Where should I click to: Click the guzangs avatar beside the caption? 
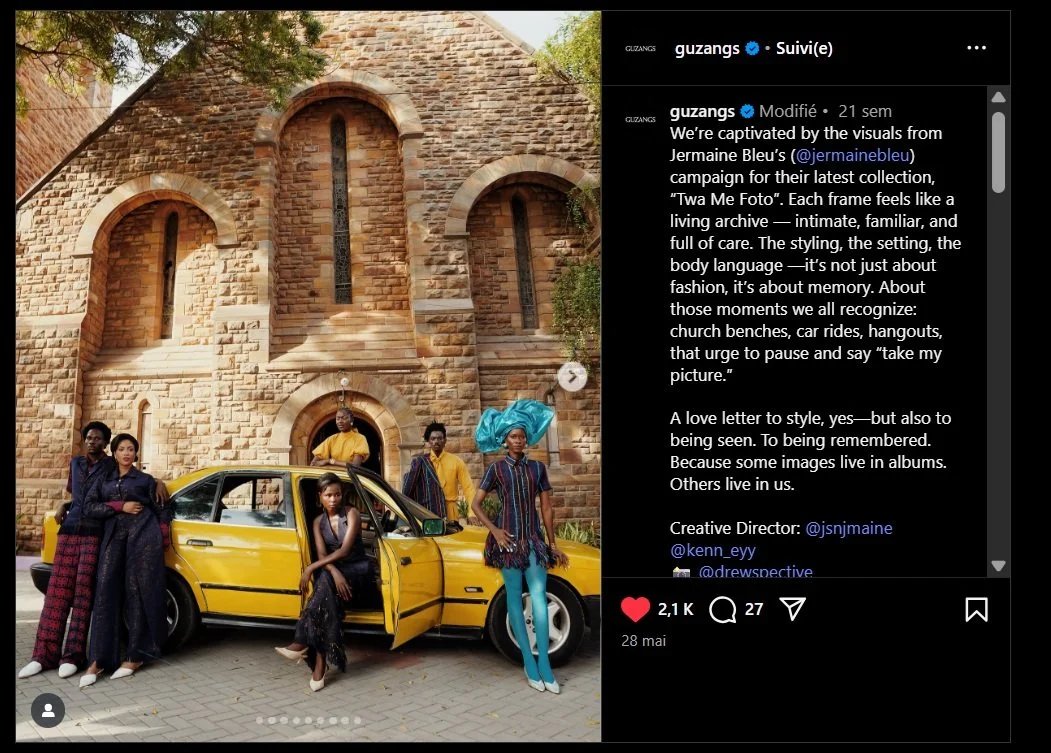[x=640, y=119]
